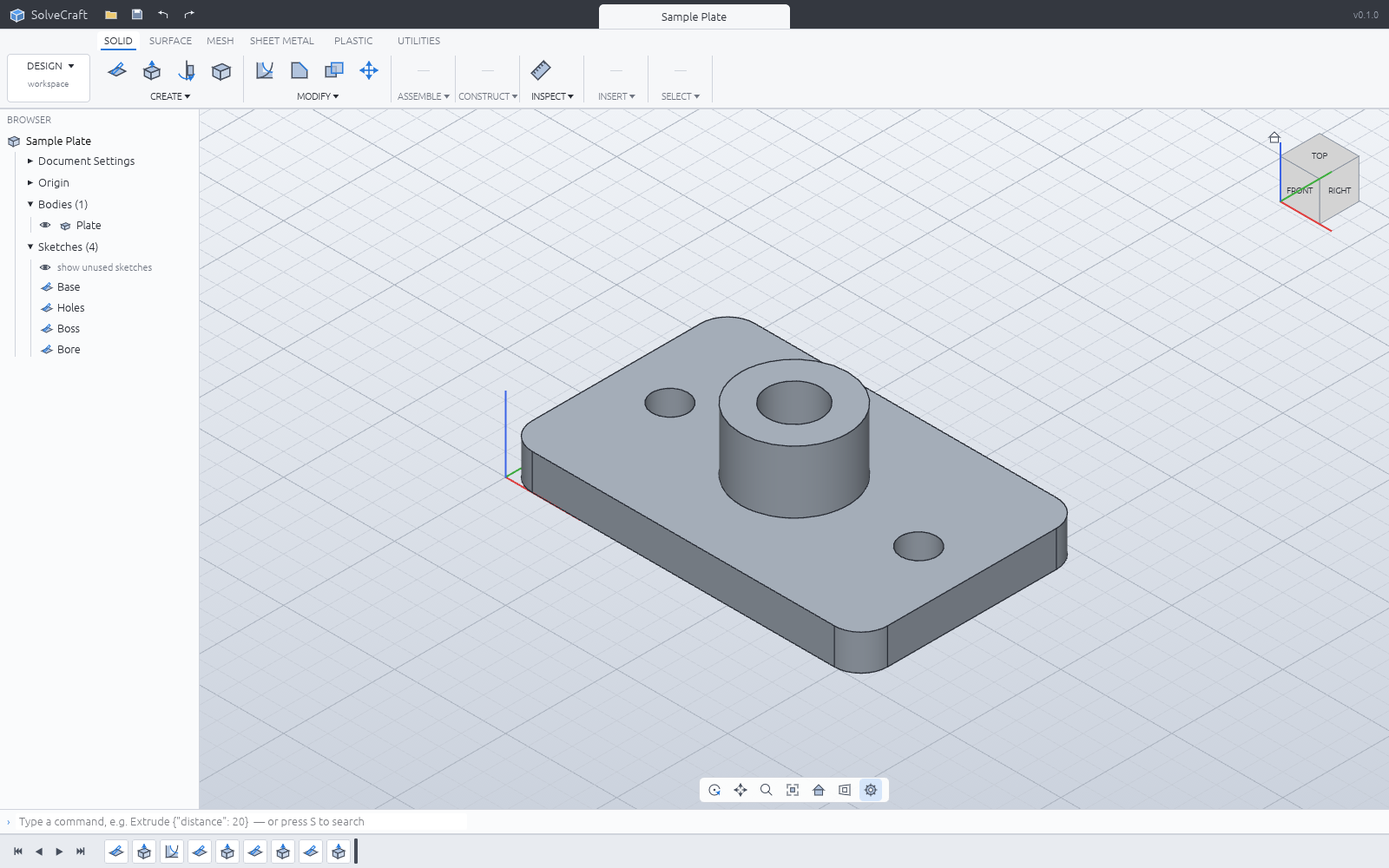Image resolution: width=1389 pixels, height=868 pixels.
Task: Toggle visibility of the Plate body
Action: (45, 225)
